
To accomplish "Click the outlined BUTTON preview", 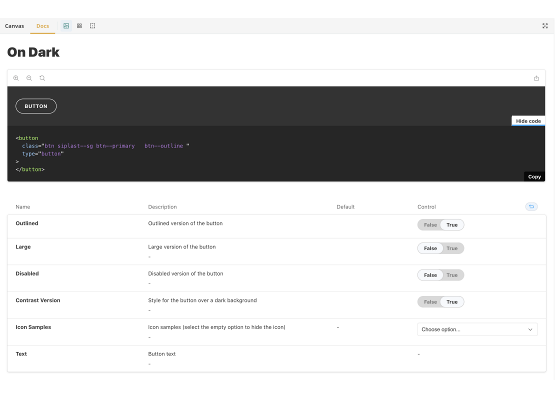I will tap(36, 106).
